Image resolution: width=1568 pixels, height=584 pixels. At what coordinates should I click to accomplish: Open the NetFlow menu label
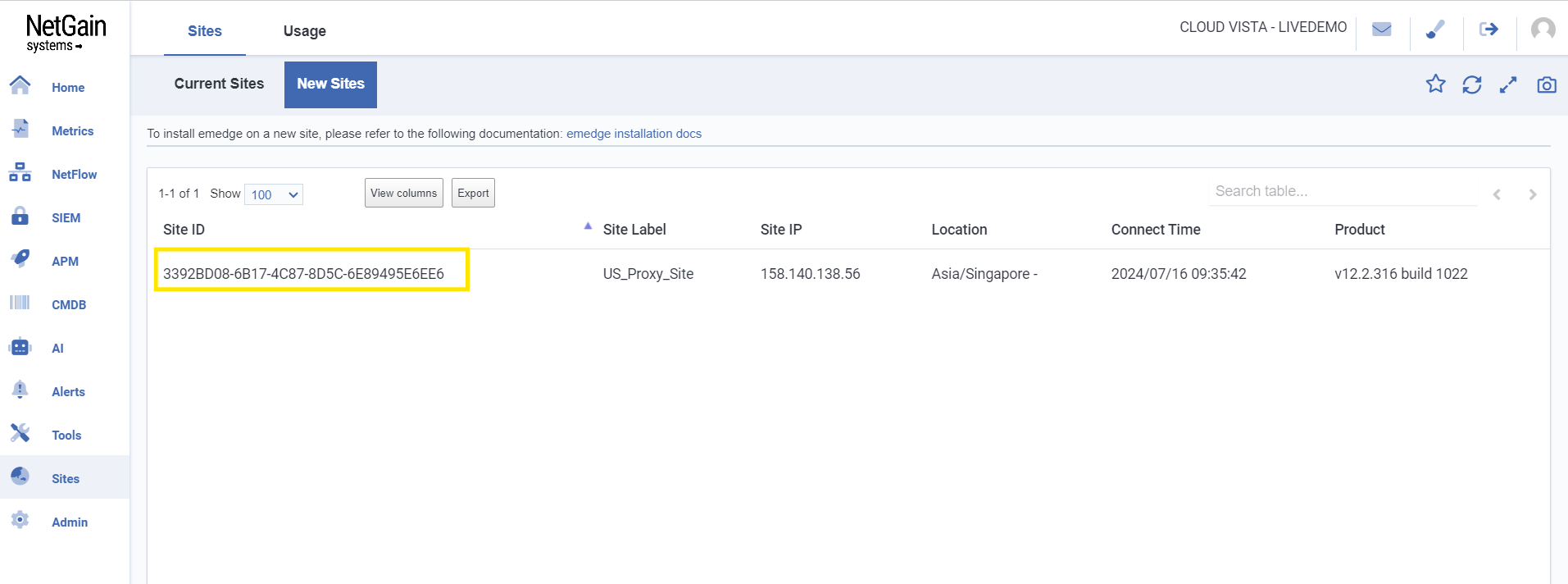pyautogui.click(x=75, y=175)
